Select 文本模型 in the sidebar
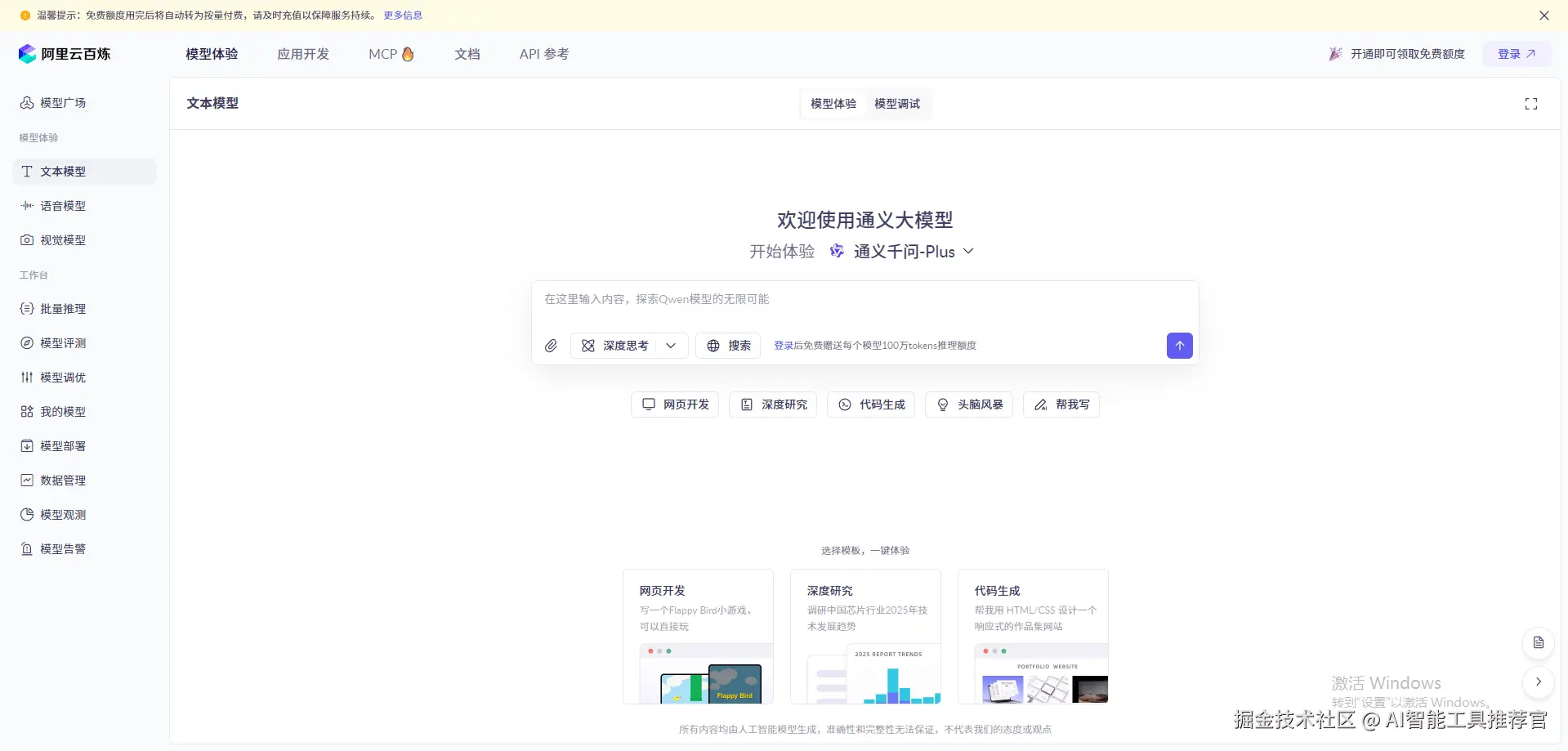The height and width of the screenshot is (751, 1568). (84, 172)
